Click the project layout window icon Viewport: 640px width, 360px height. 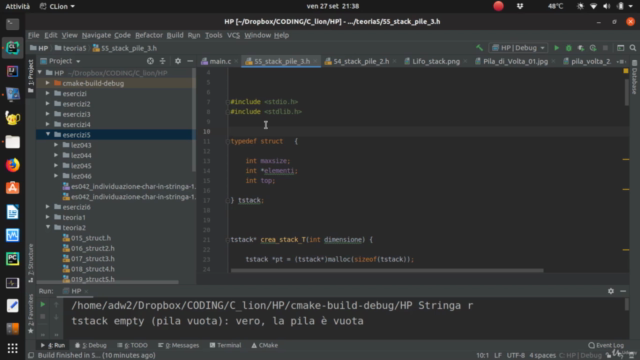(x=620, y=48)
